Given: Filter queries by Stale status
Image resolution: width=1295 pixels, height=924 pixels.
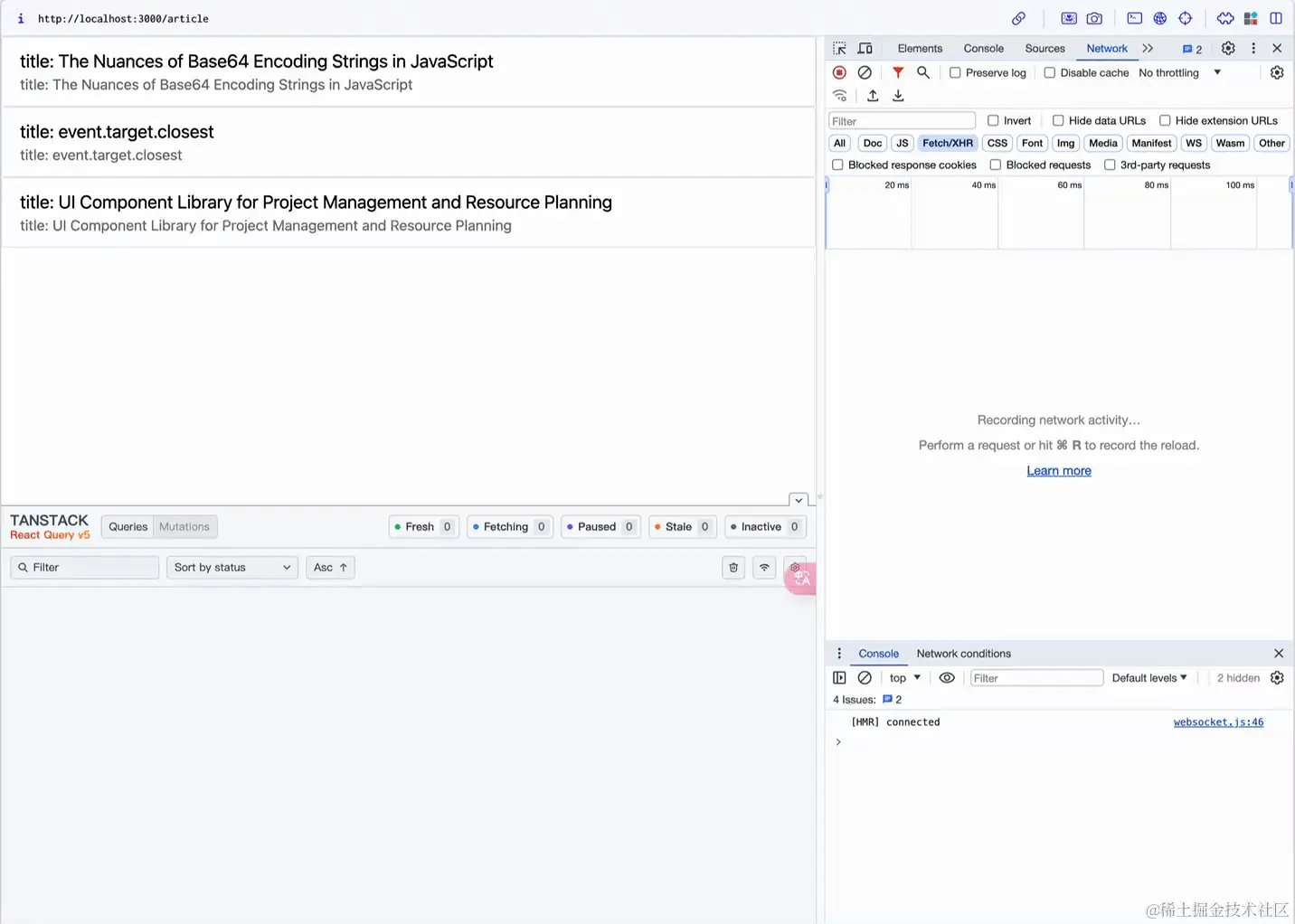Looking at the screenshot, I should (682, 527).
